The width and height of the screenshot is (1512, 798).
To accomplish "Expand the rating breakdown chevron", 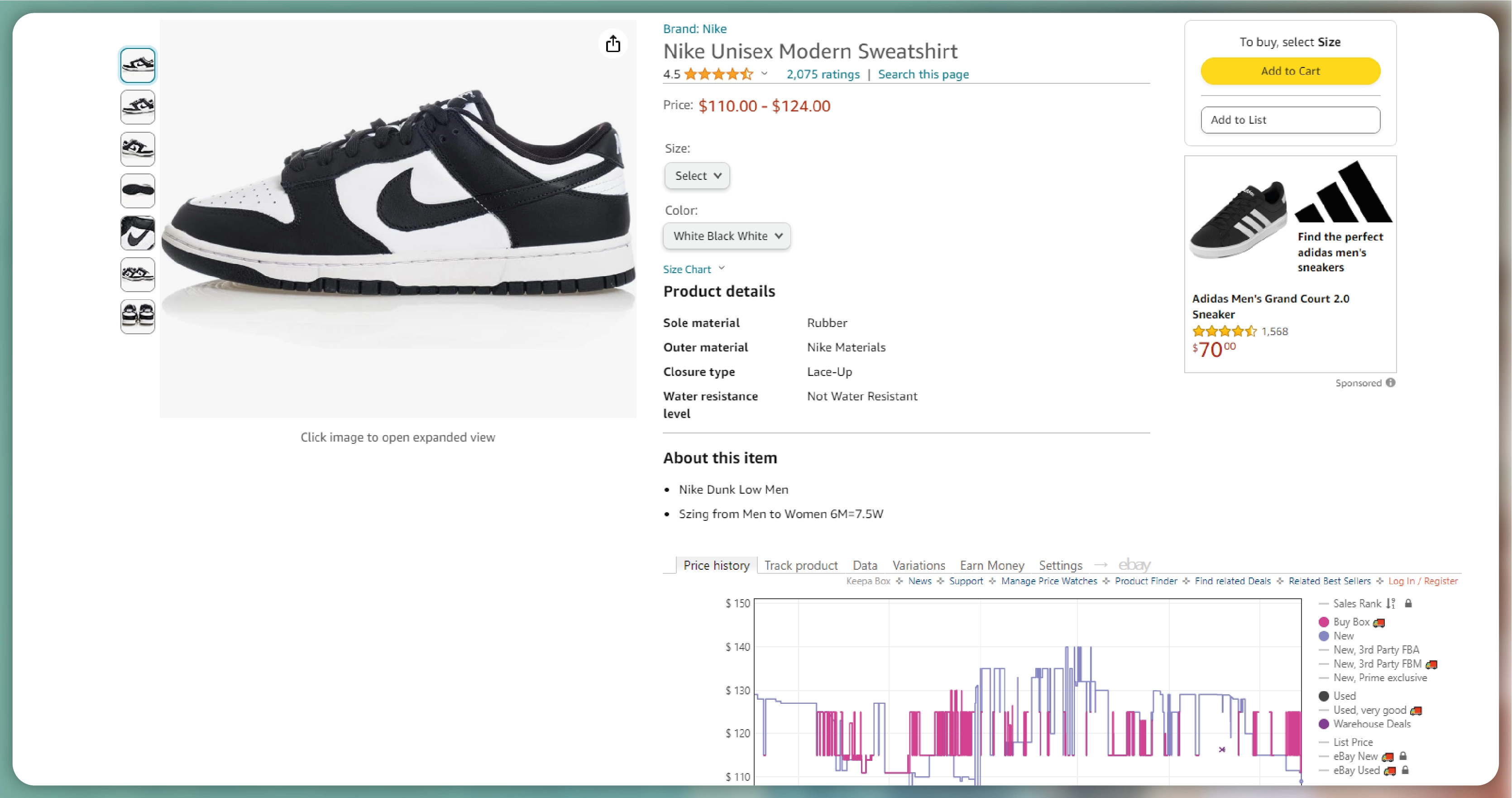I will pyautogui.click(x=764, y=73).
